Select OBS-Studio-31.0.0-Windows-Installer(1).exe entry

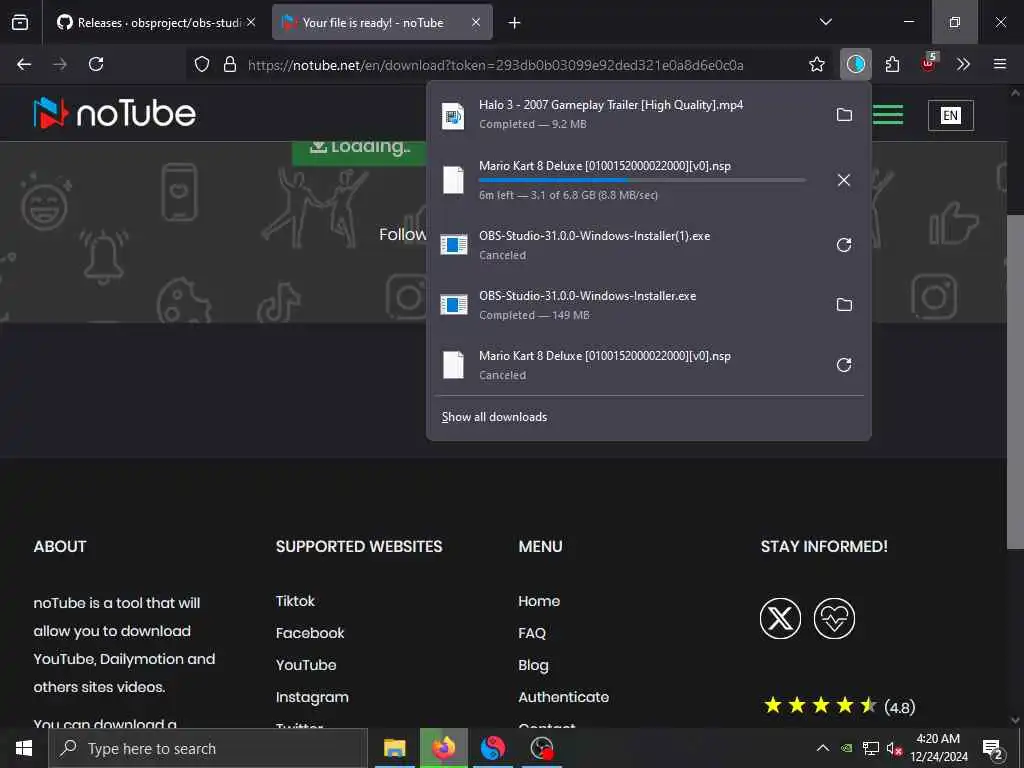(627, 245)
